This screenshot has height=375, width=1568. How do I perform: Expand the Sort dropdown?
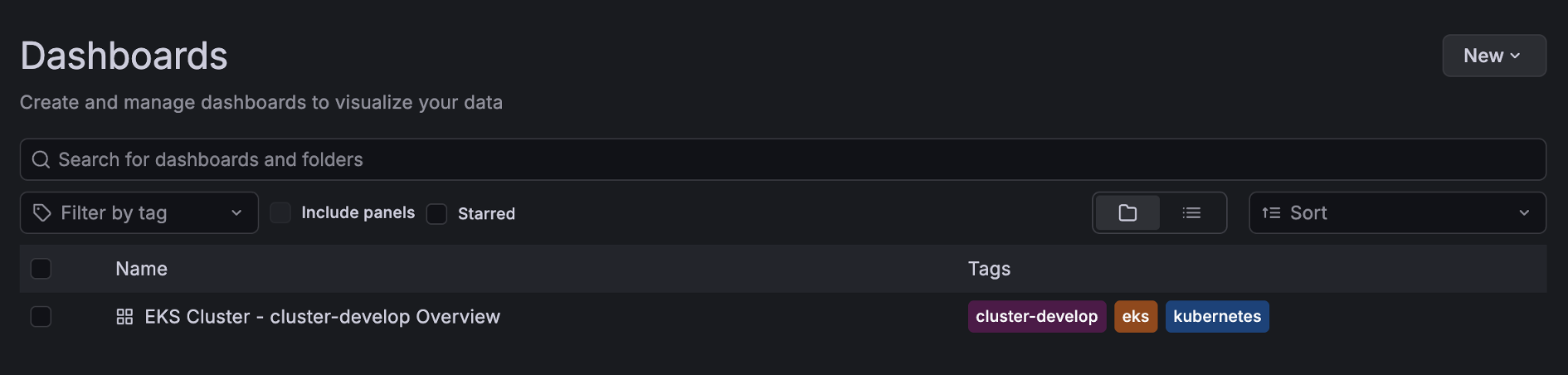[x=1397, y=213]
